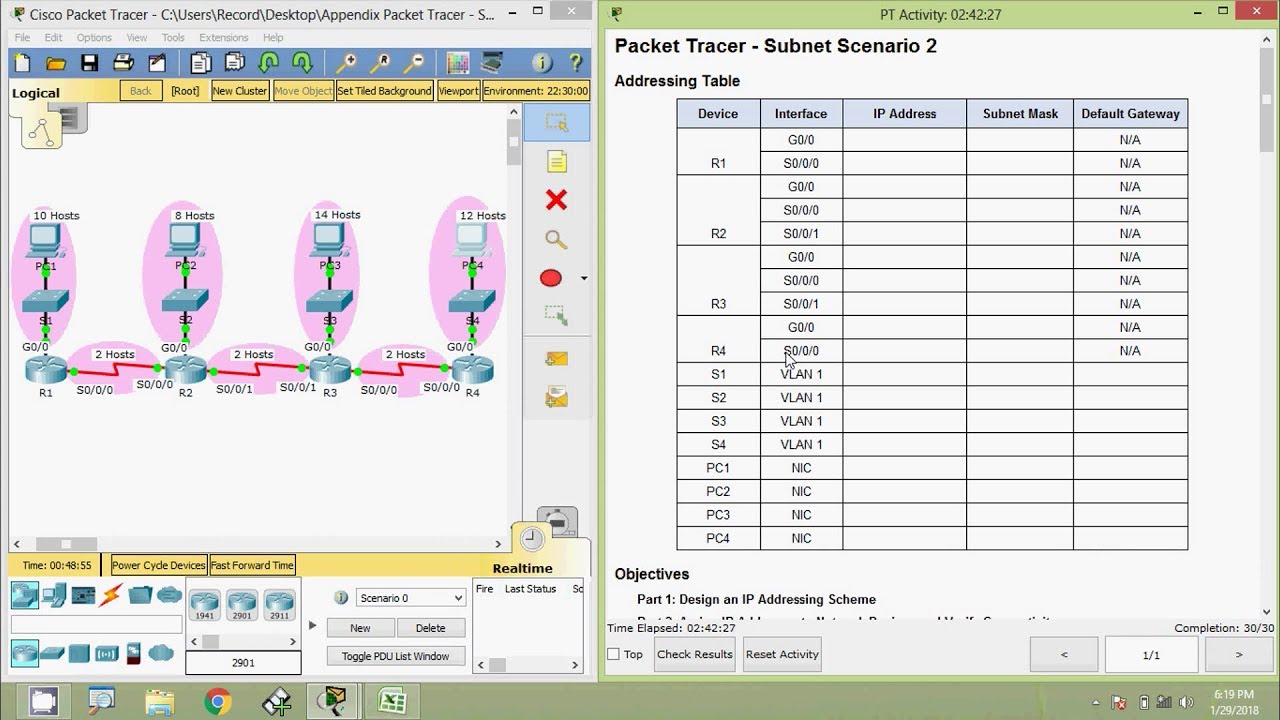Go to the previous instruction page arrow
The image size is (1280, 720).
click(1064, 655)
